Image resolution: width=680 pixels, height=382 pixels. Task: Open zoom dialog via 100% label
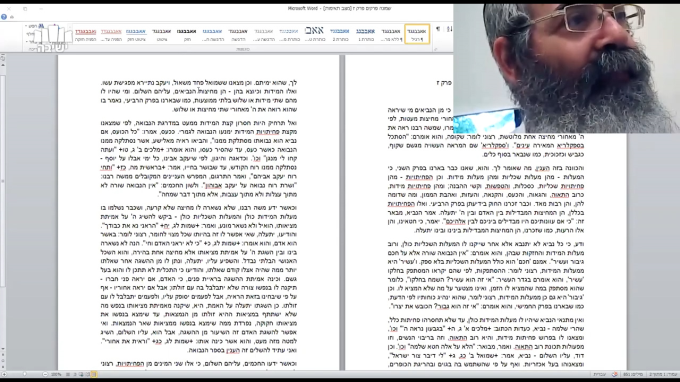click(56, 374)
